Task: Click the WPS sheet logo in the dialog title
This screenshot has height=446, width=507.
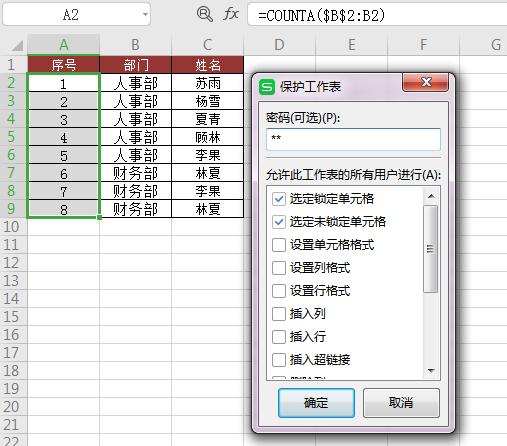Action: click(x=267, y=87)
